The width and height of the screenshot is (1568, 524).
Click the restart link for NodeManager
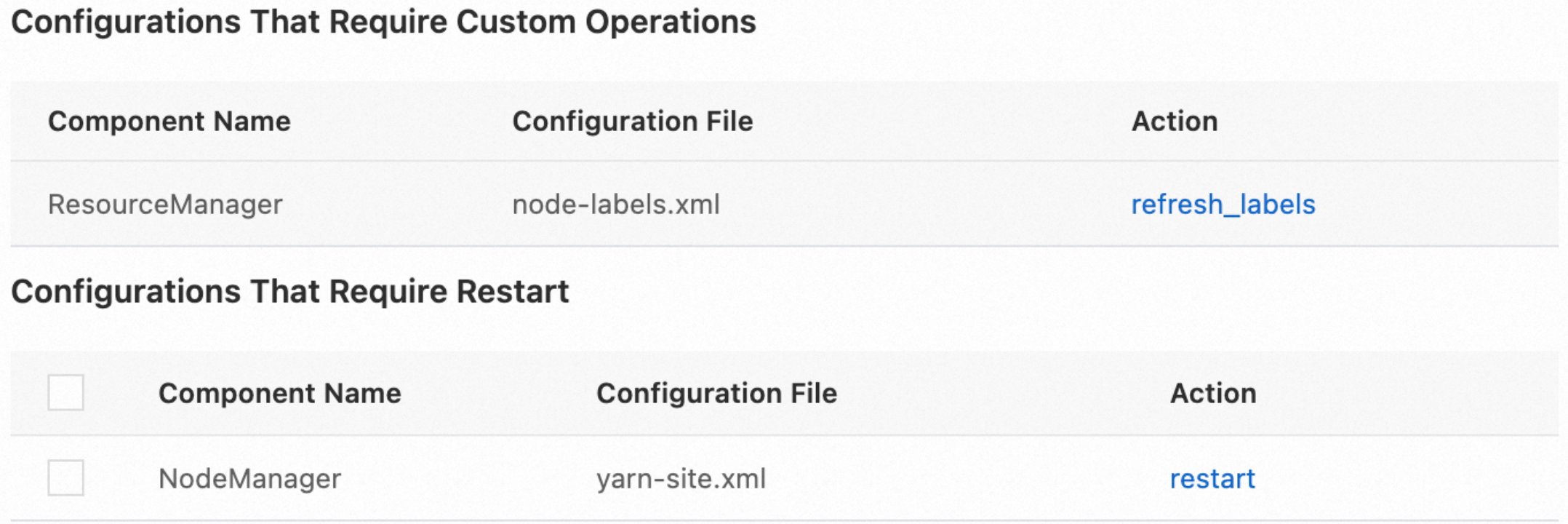[1212, 479]
